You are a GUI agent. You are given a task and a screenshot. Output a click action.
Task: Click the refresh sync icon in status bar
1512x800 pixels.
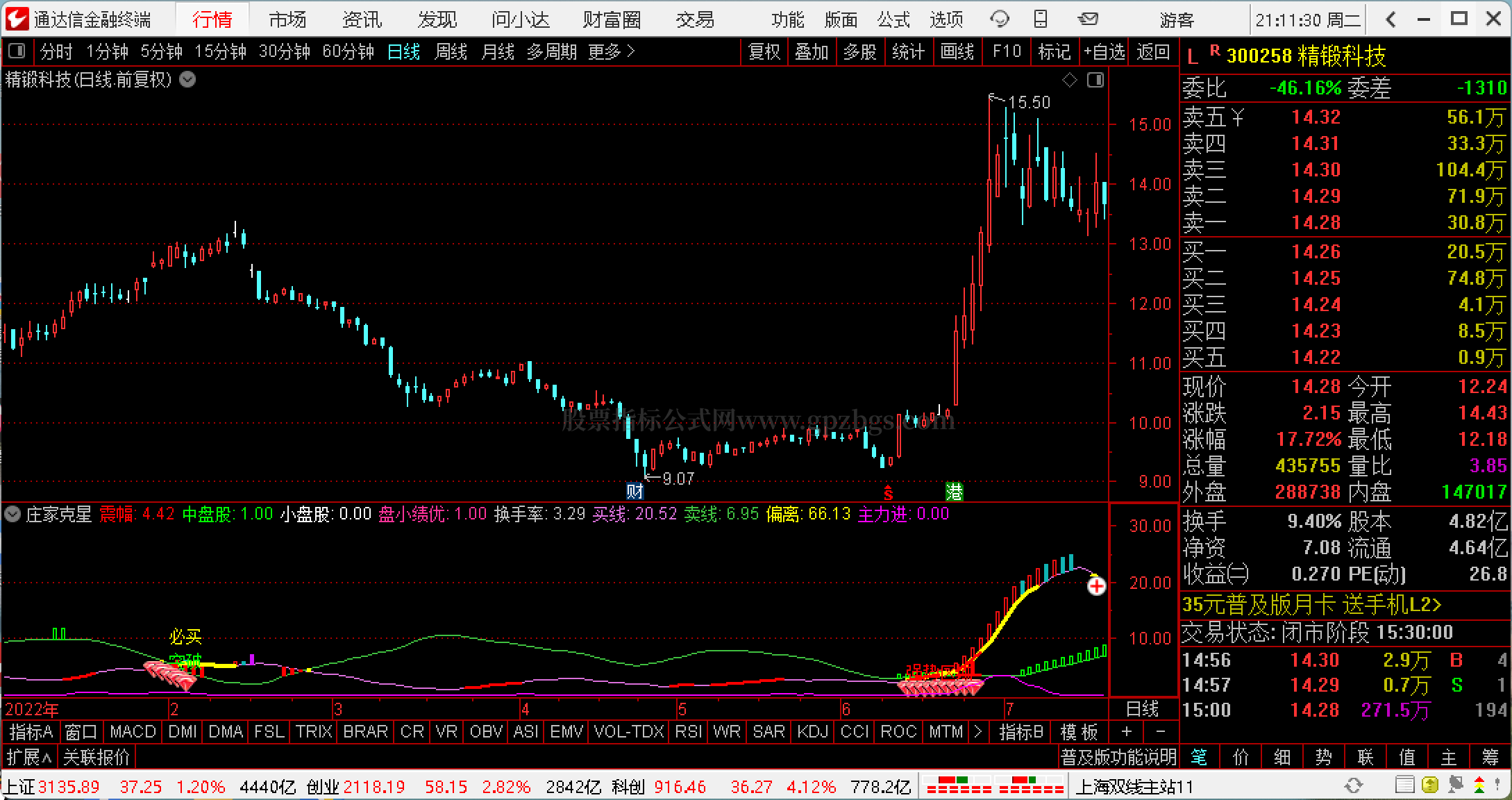(x=1353, y=786)
